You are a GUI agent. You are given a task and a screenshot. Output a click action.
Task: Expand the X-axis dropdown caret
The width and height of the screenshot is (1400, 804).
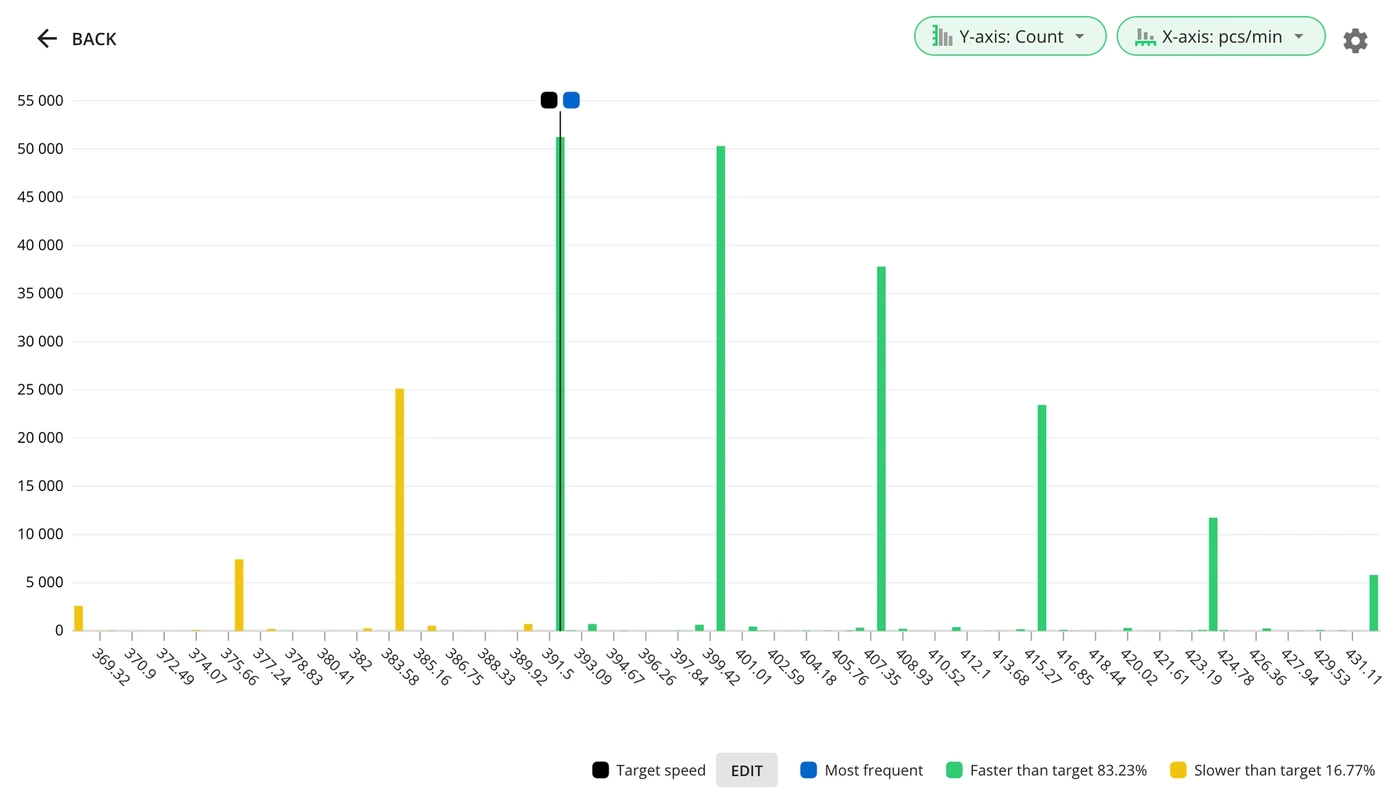coord(1299,37)
